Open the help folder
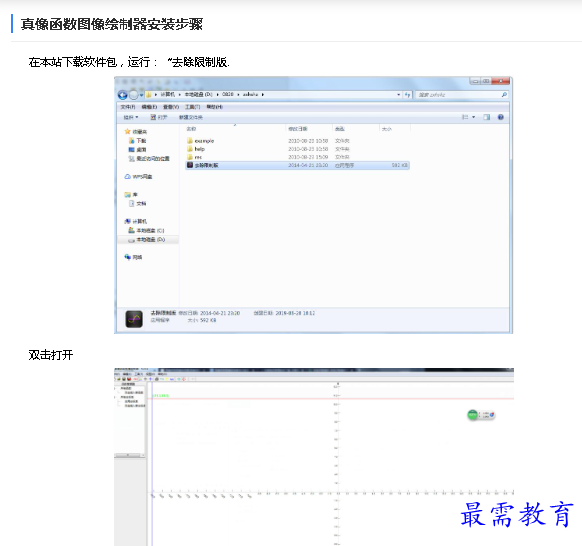 click(x=196, y=149)
